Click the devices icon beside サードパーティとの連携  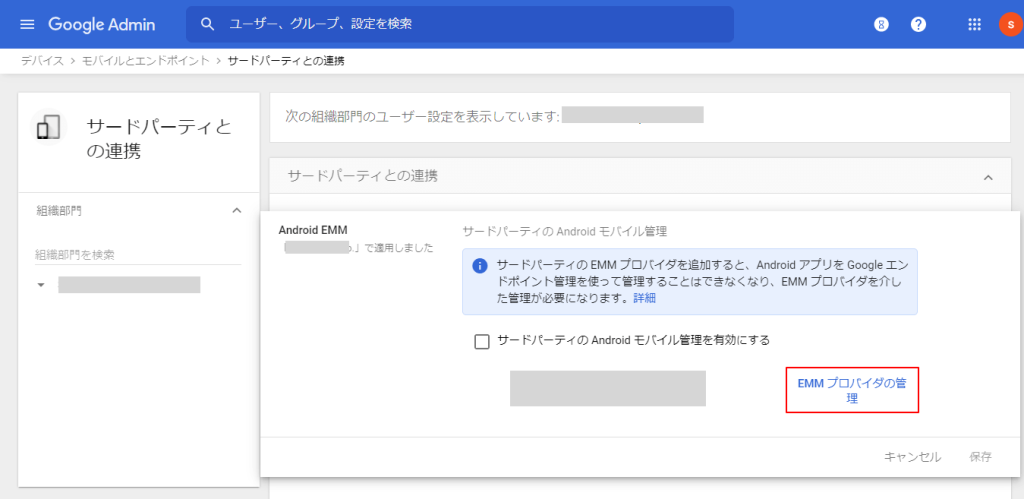click(x=49, y=127)
